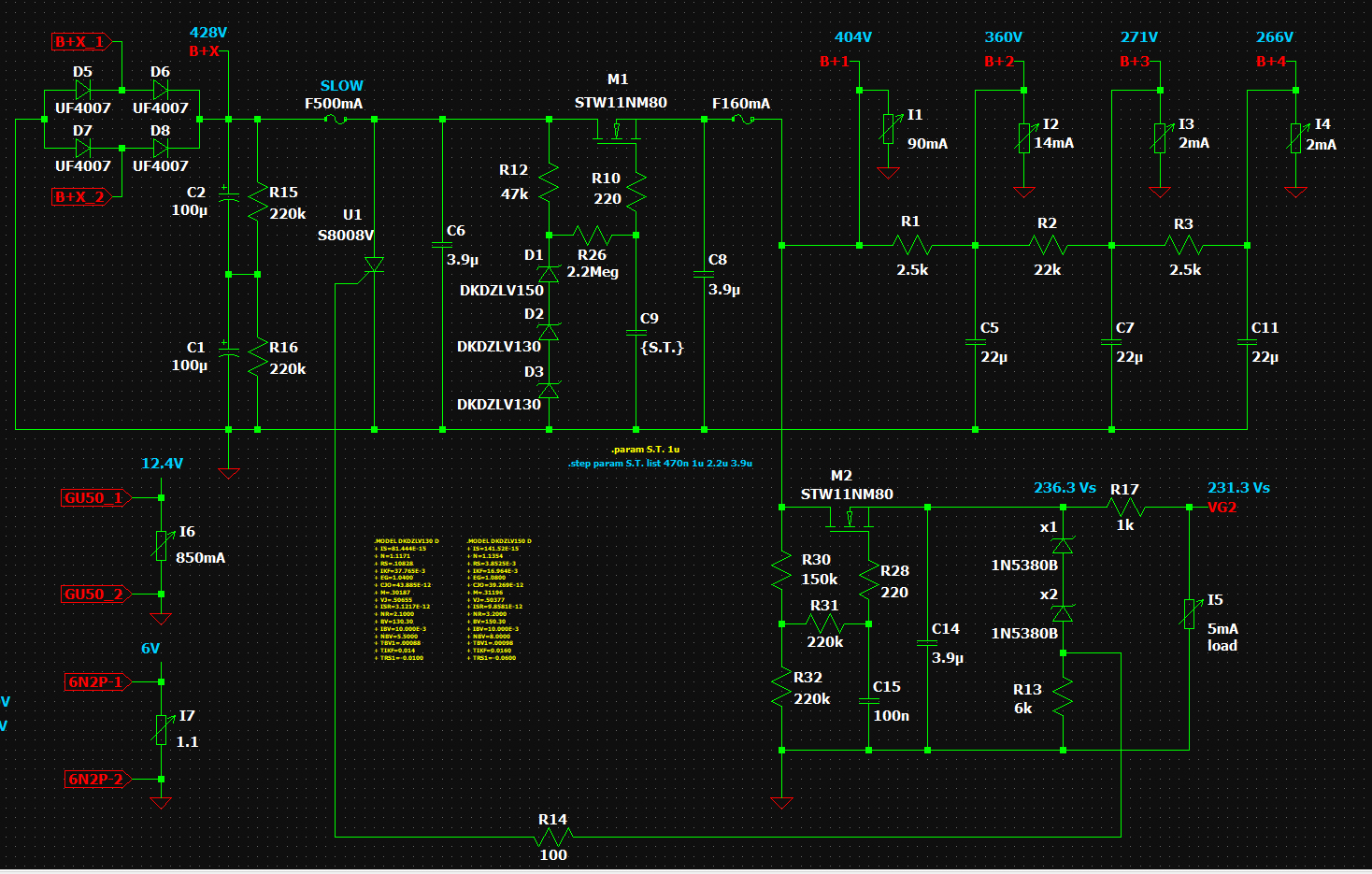Select the VG2 net label
Image resolution: width=1372 pixels, height=874 pixels.
point(1222,508)
